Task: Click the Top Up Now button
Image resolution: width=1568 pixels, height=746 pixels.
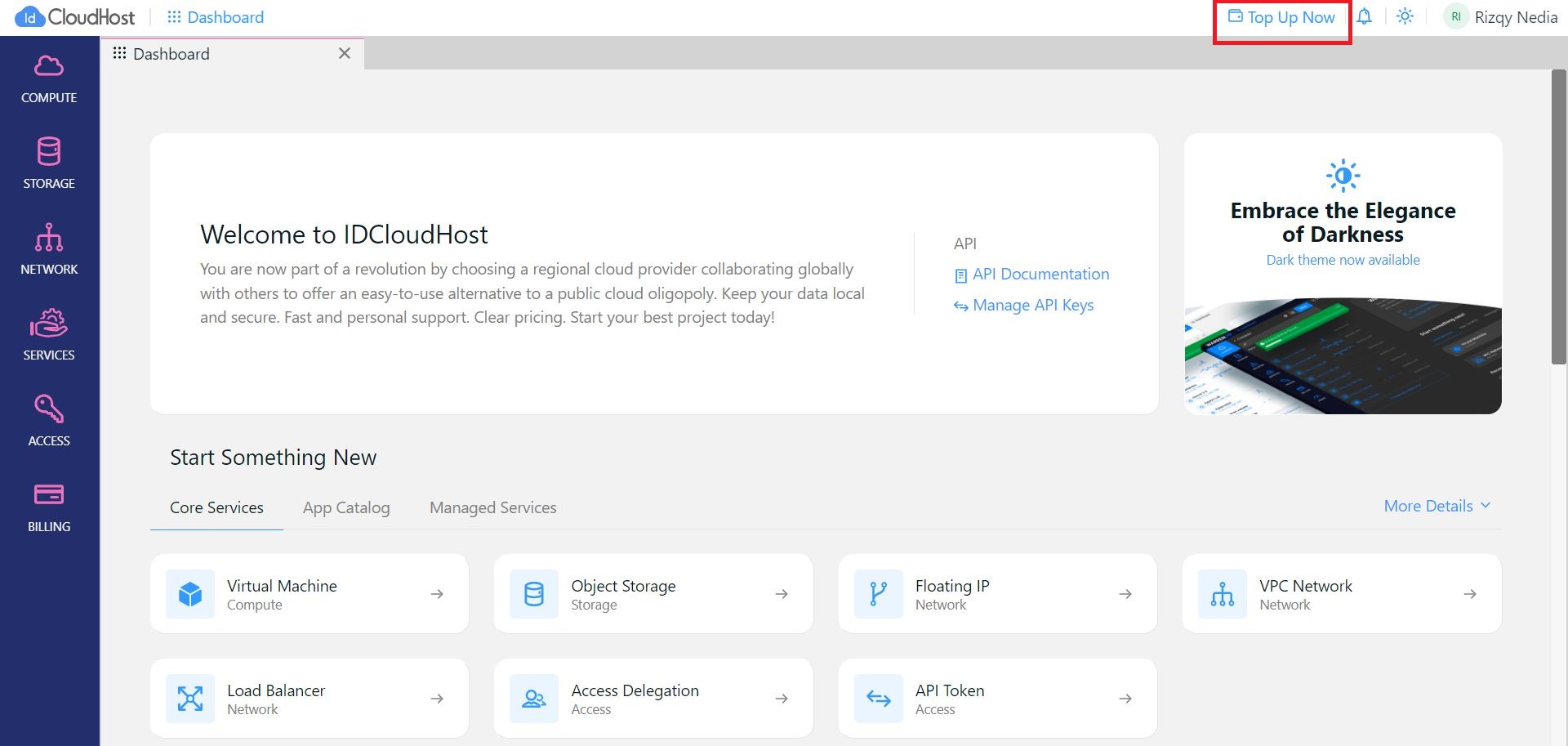Action: click(x=1282, y=17)
